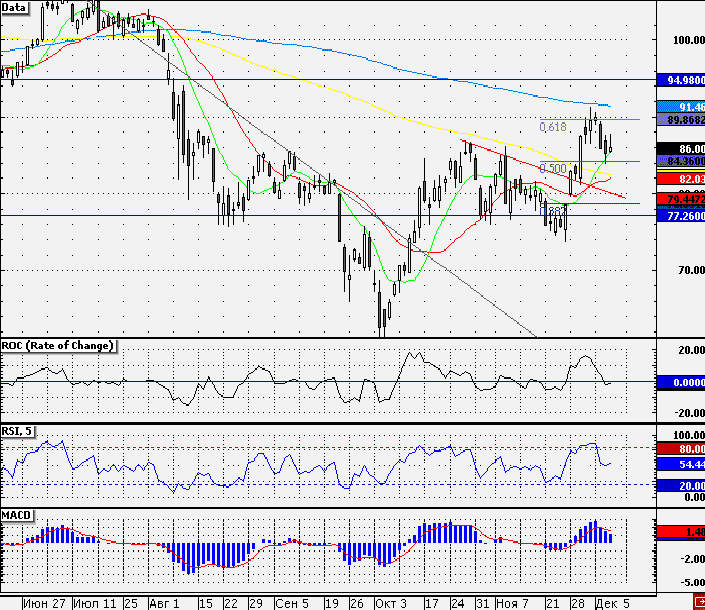This screenshot has height=610, width=705.
Task: Open the MACD indicator label
Action: (17, 515)
